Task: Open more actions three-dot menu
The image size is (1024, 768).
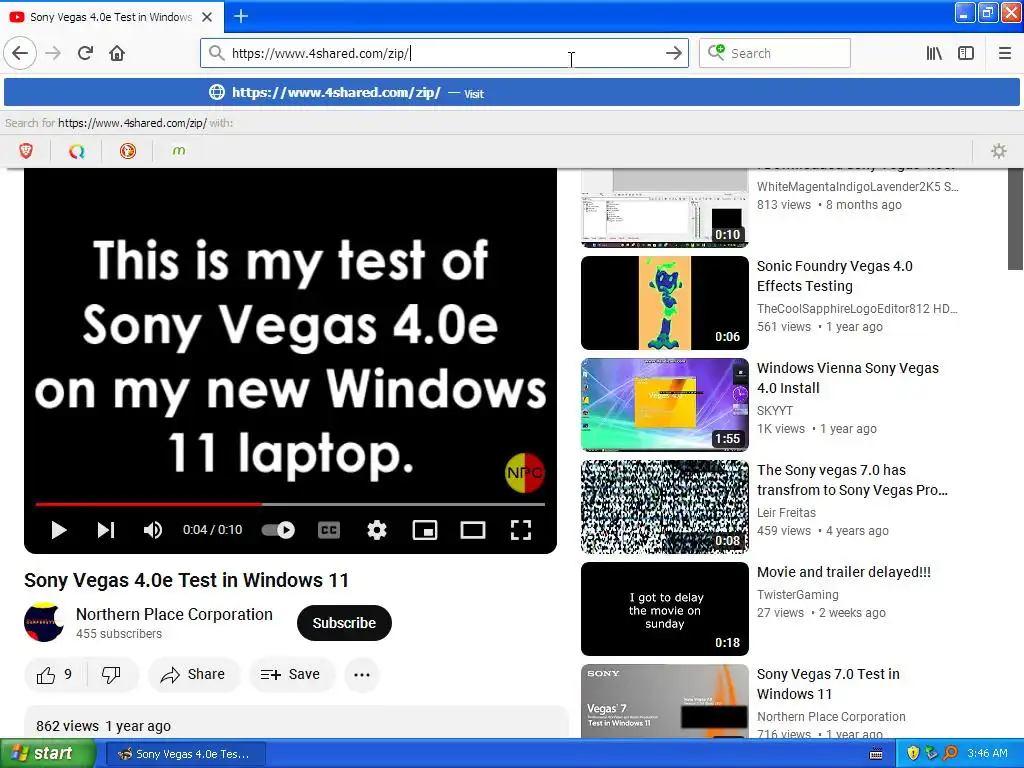Action: (362, 675)
